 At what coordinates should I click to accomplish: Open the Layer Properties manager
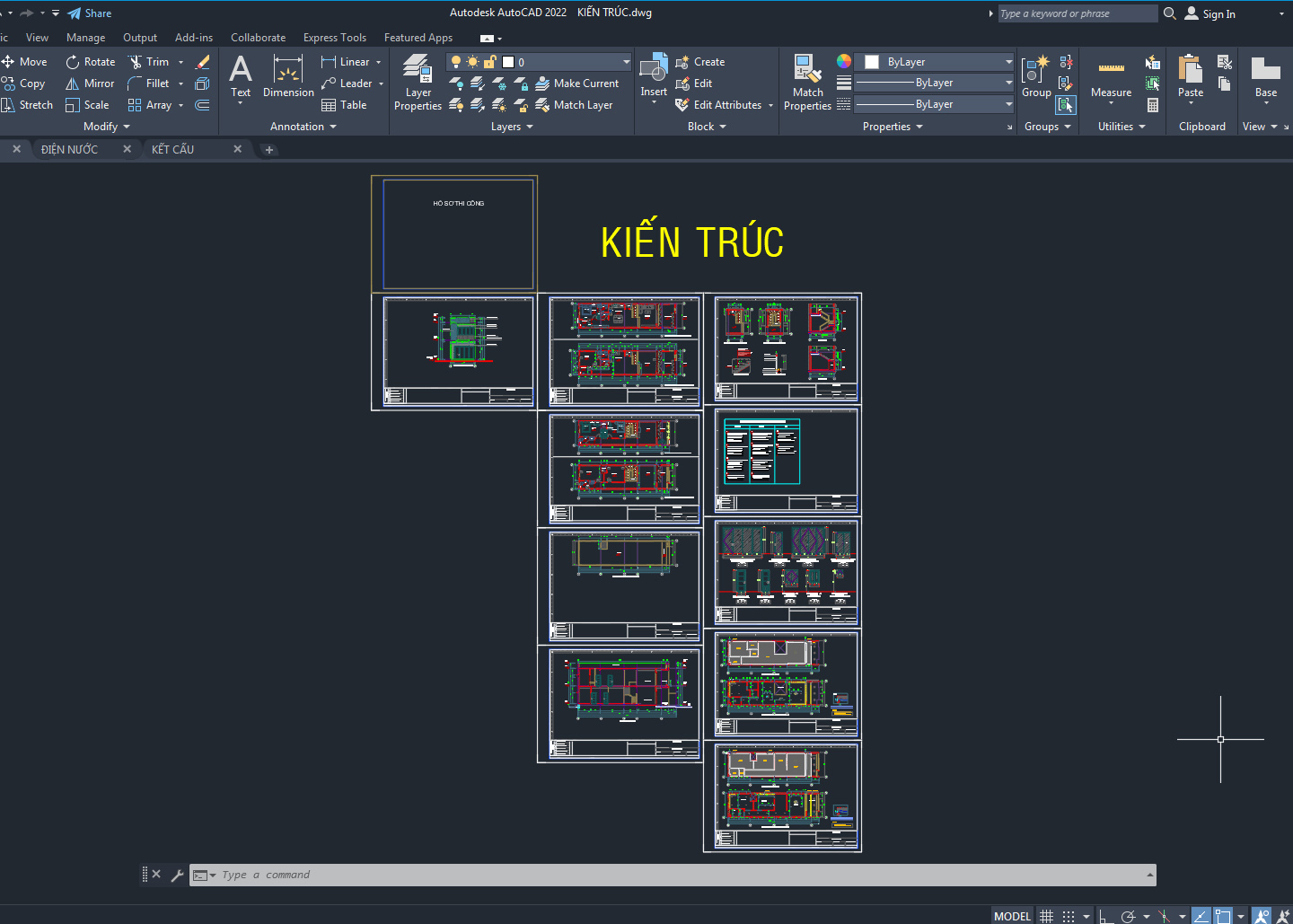click(x=418, y=82)
